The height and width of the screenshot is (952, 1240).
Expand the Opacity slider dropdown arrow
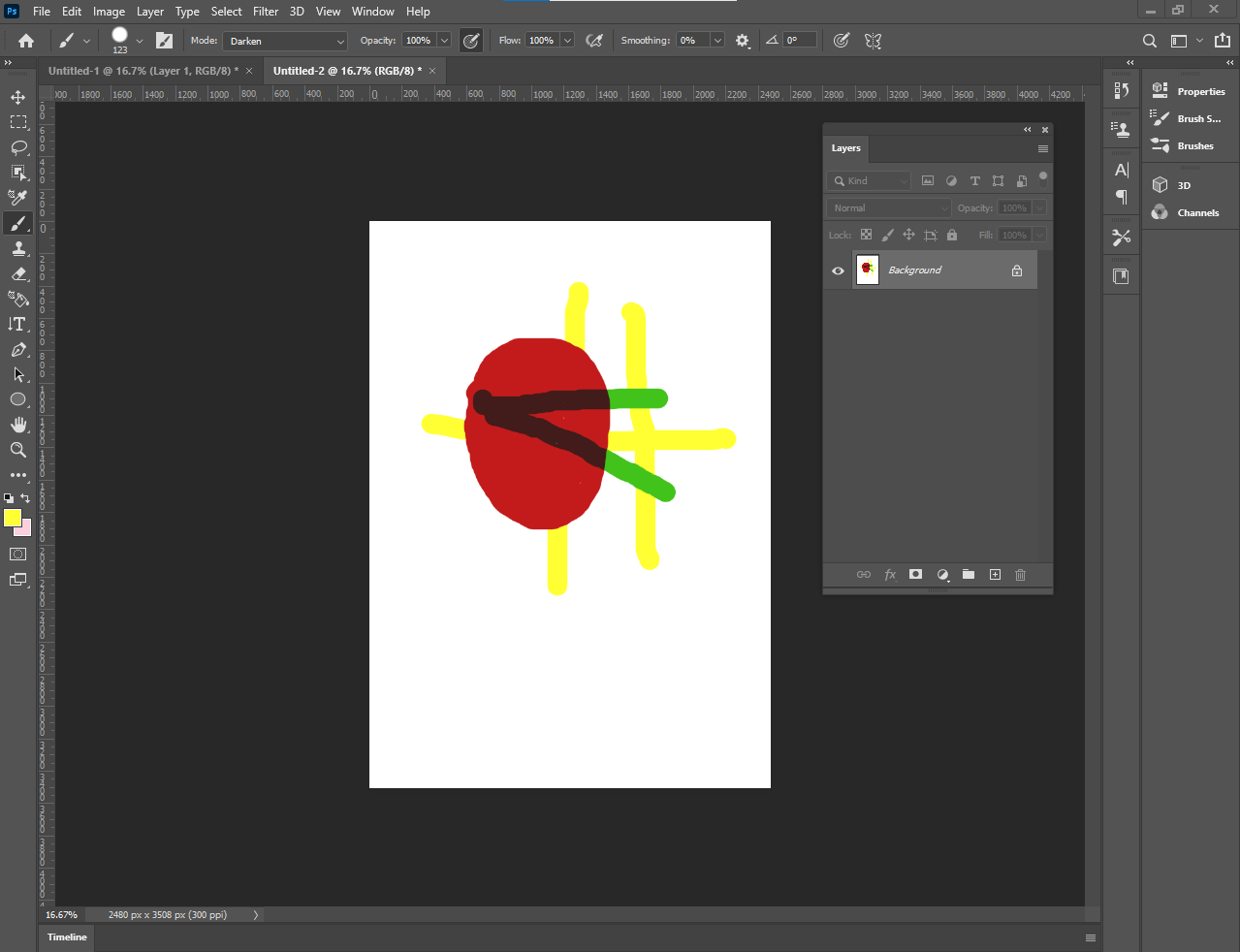(x=444, y=41)
